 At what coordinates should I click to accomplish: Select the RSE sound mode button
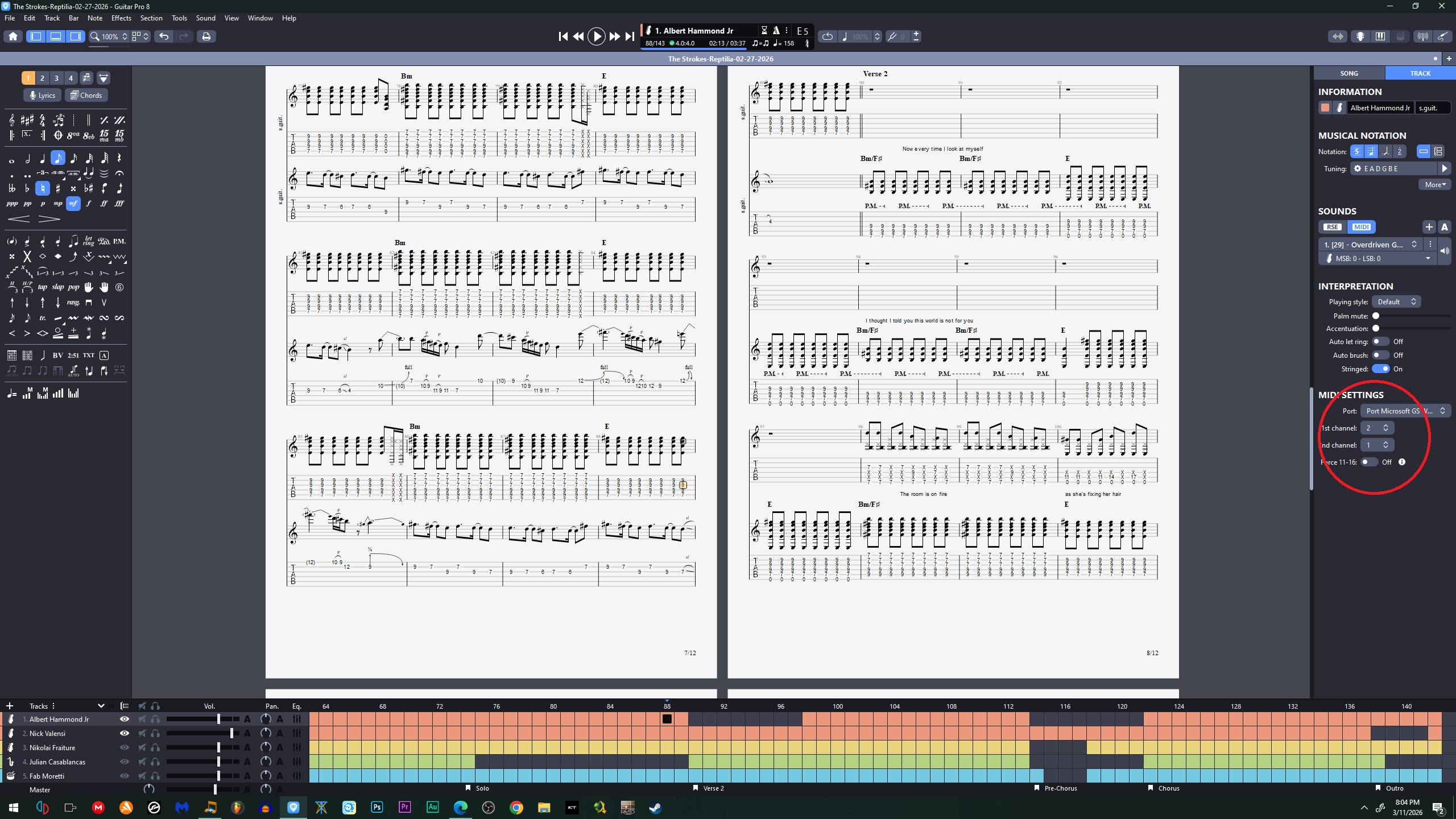[x=1333, y=227]
